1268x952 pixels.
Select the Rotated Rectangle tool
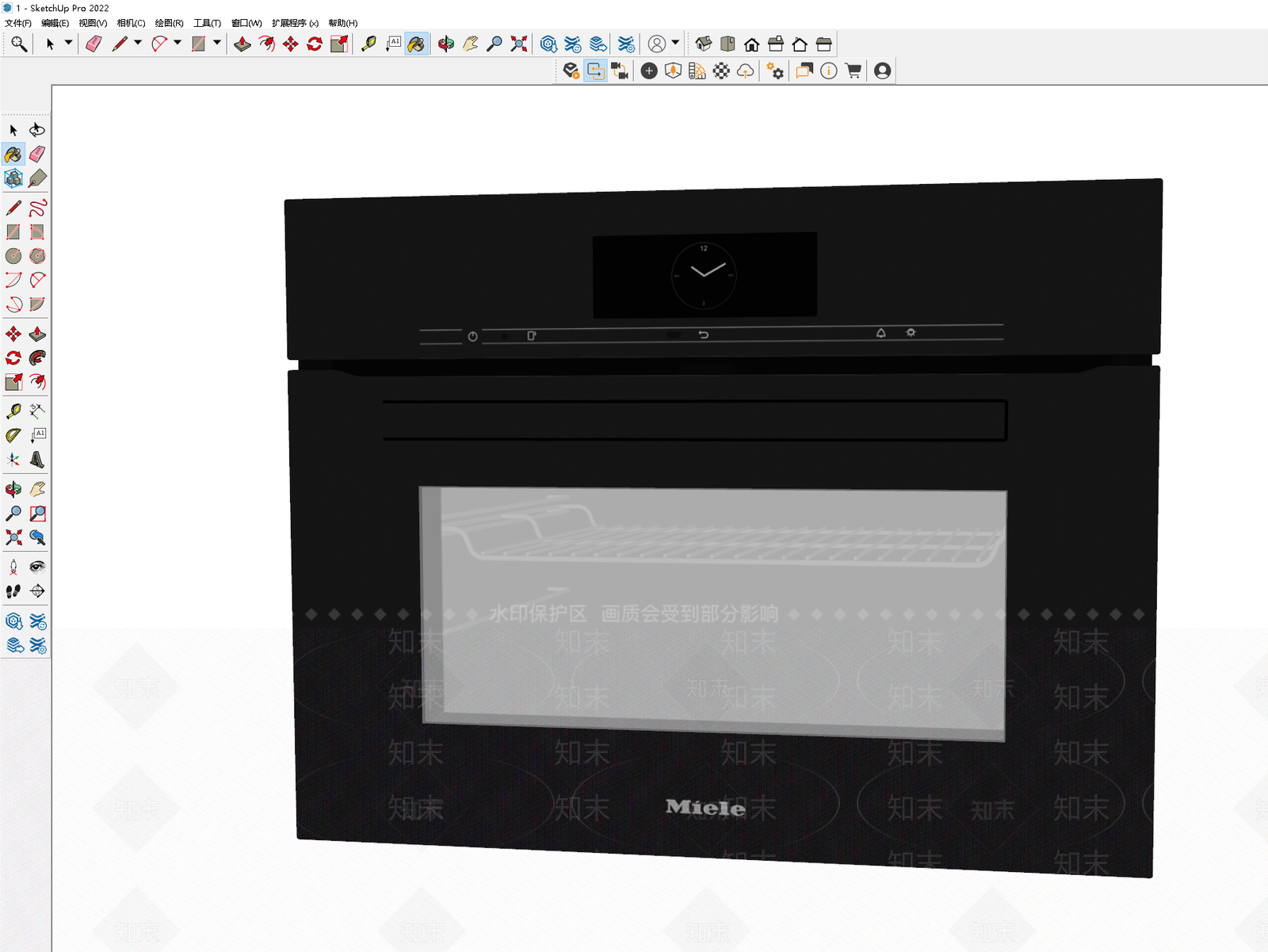coord(37,232)
